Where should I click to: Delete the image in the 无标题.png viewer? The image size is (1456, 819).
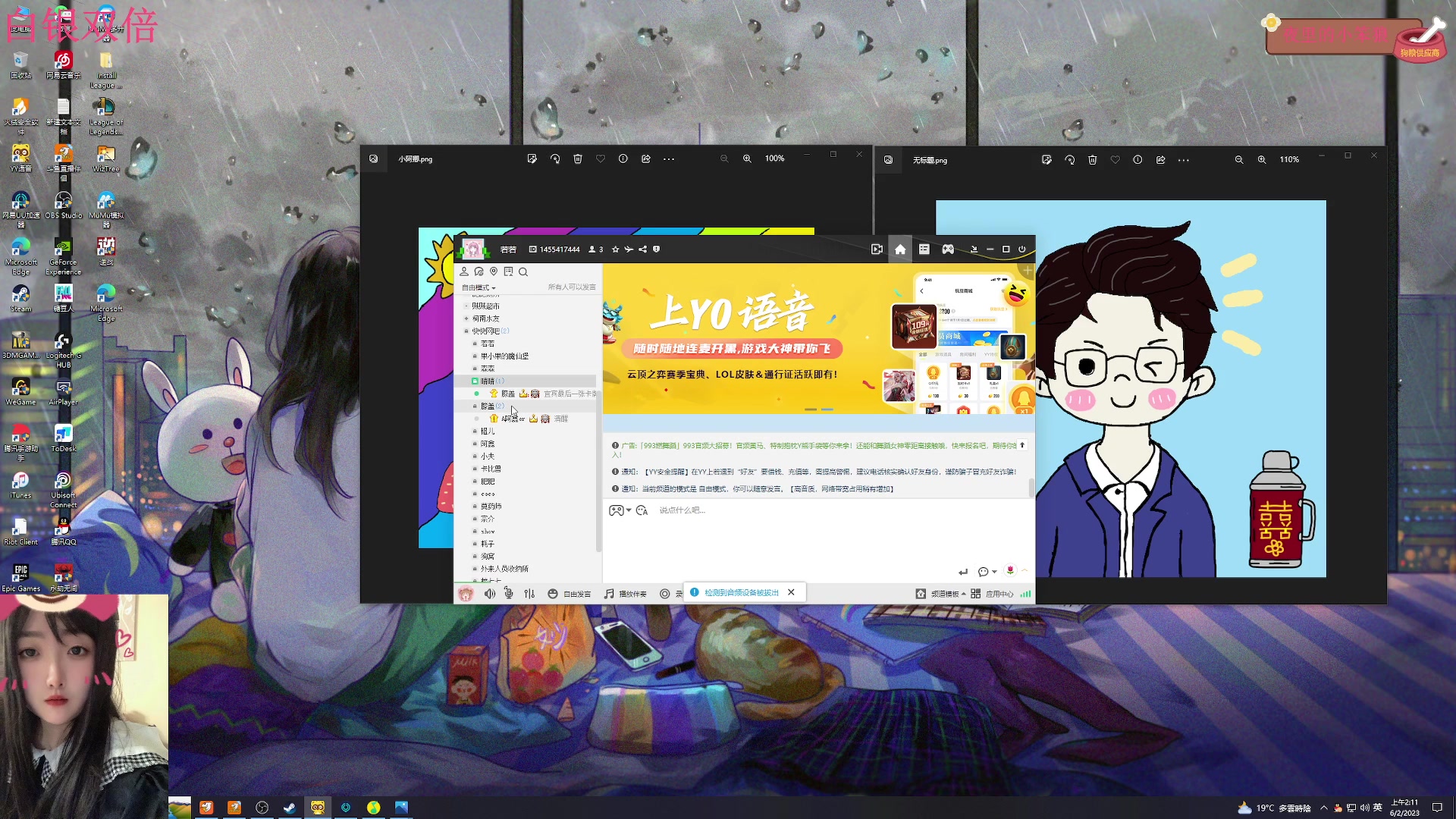point(1093,160)
